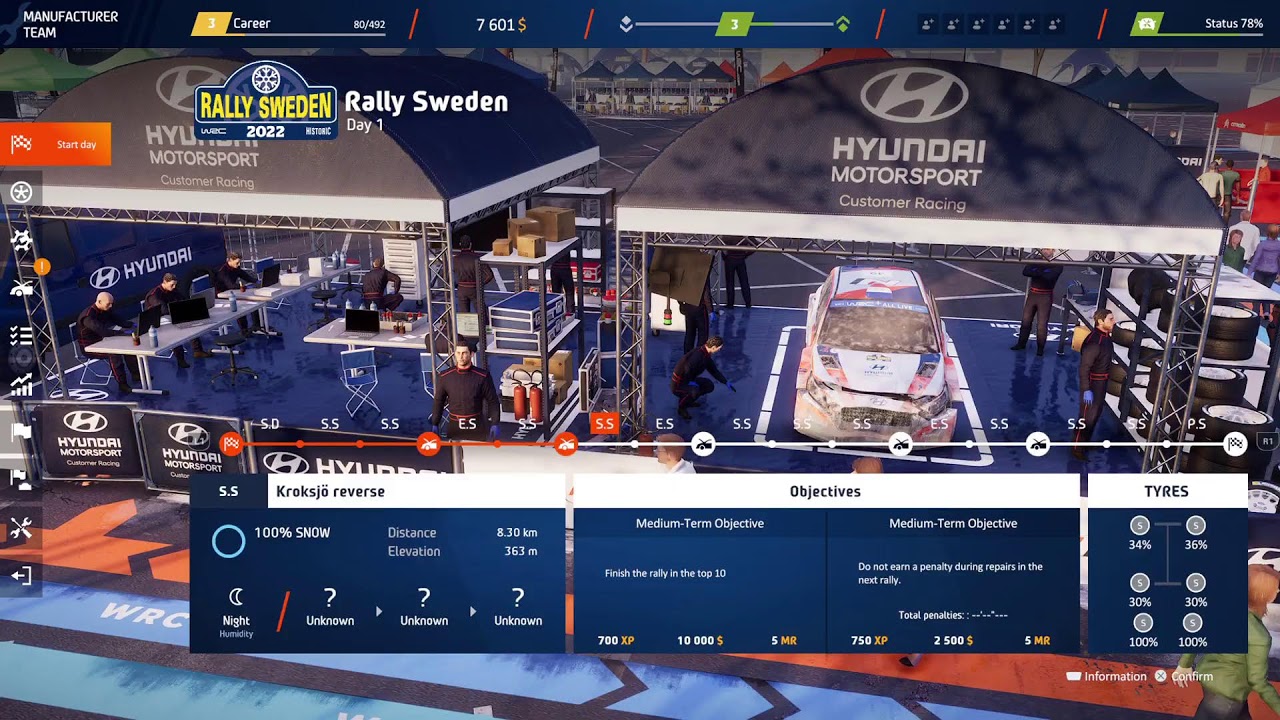The image size is (1280, 720).
Task: Select the 34% worn tyre icon
Action: point(1139,525)
